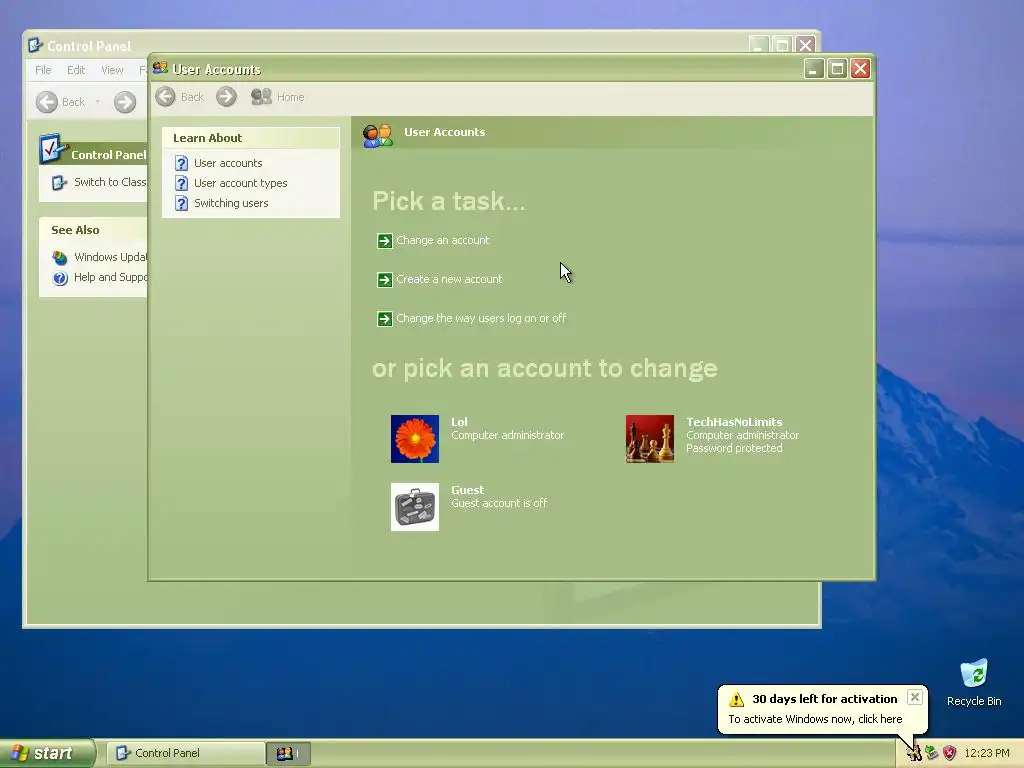
Task: Open help topic icon for User accounts
Action: tap(182, 163)
